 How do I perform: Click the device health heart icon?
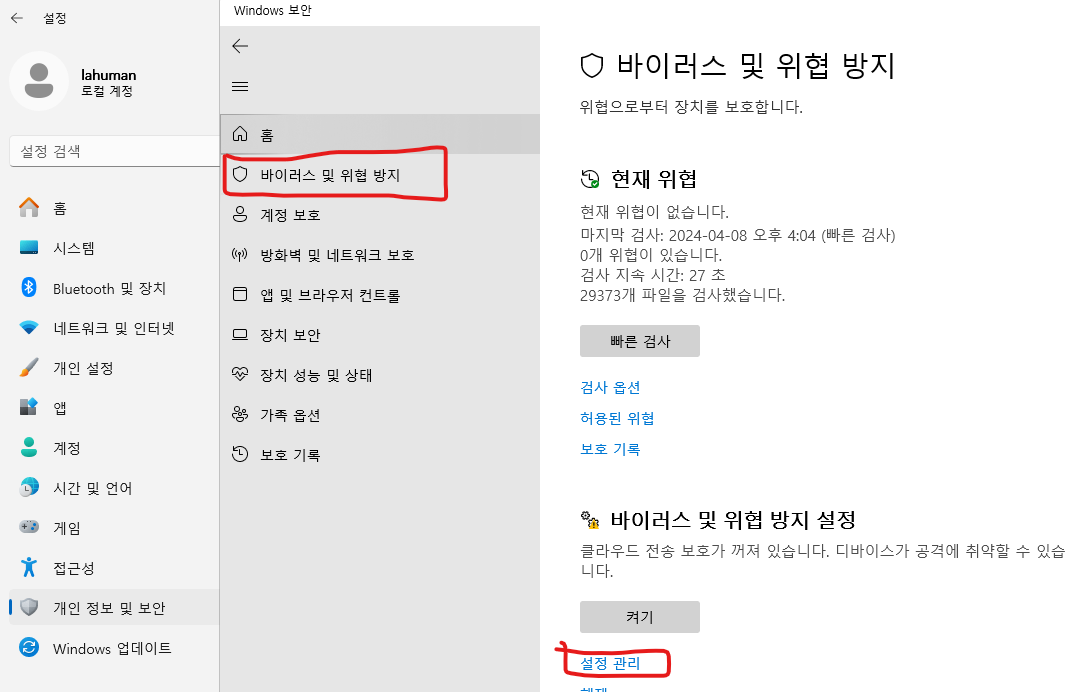240,374
